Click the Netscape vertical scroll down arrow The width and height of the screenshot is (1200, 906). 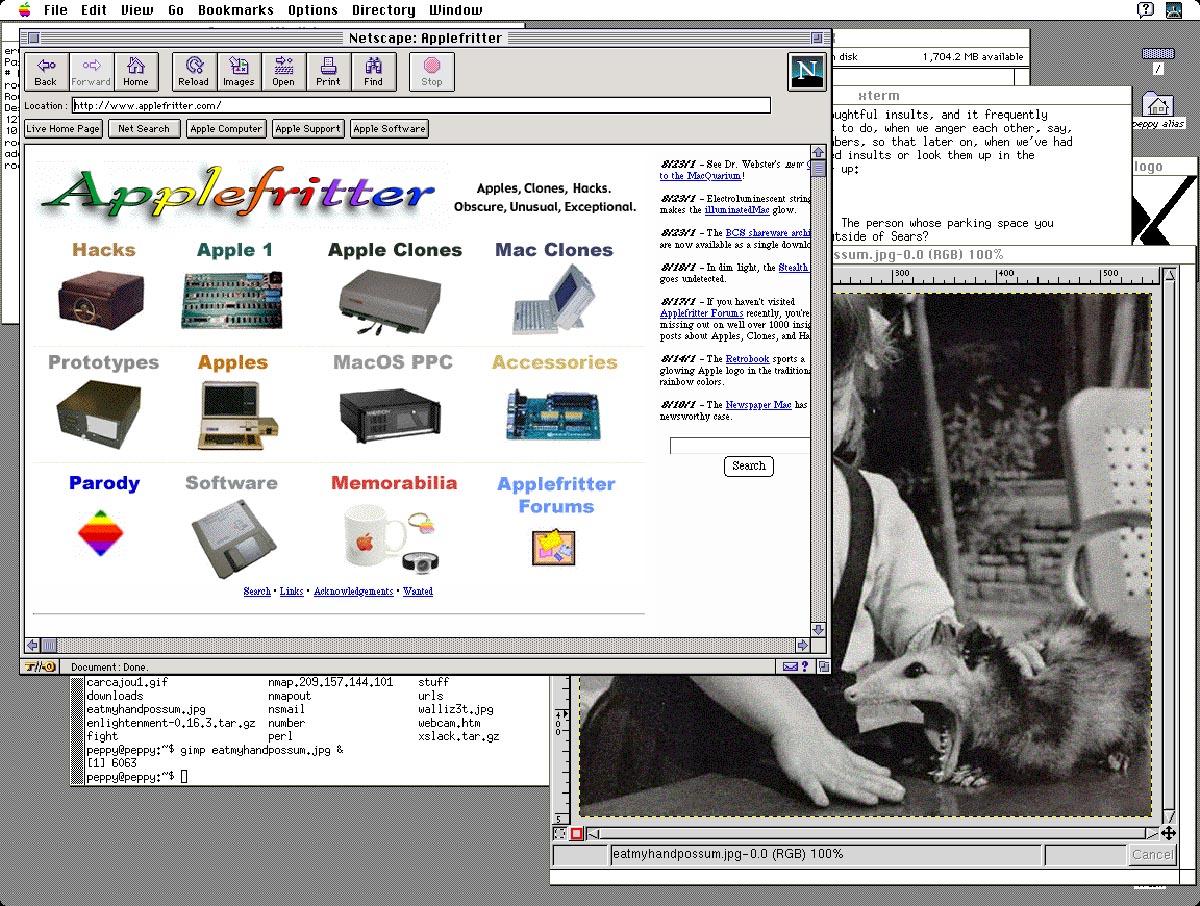click(x=818, y=629)
